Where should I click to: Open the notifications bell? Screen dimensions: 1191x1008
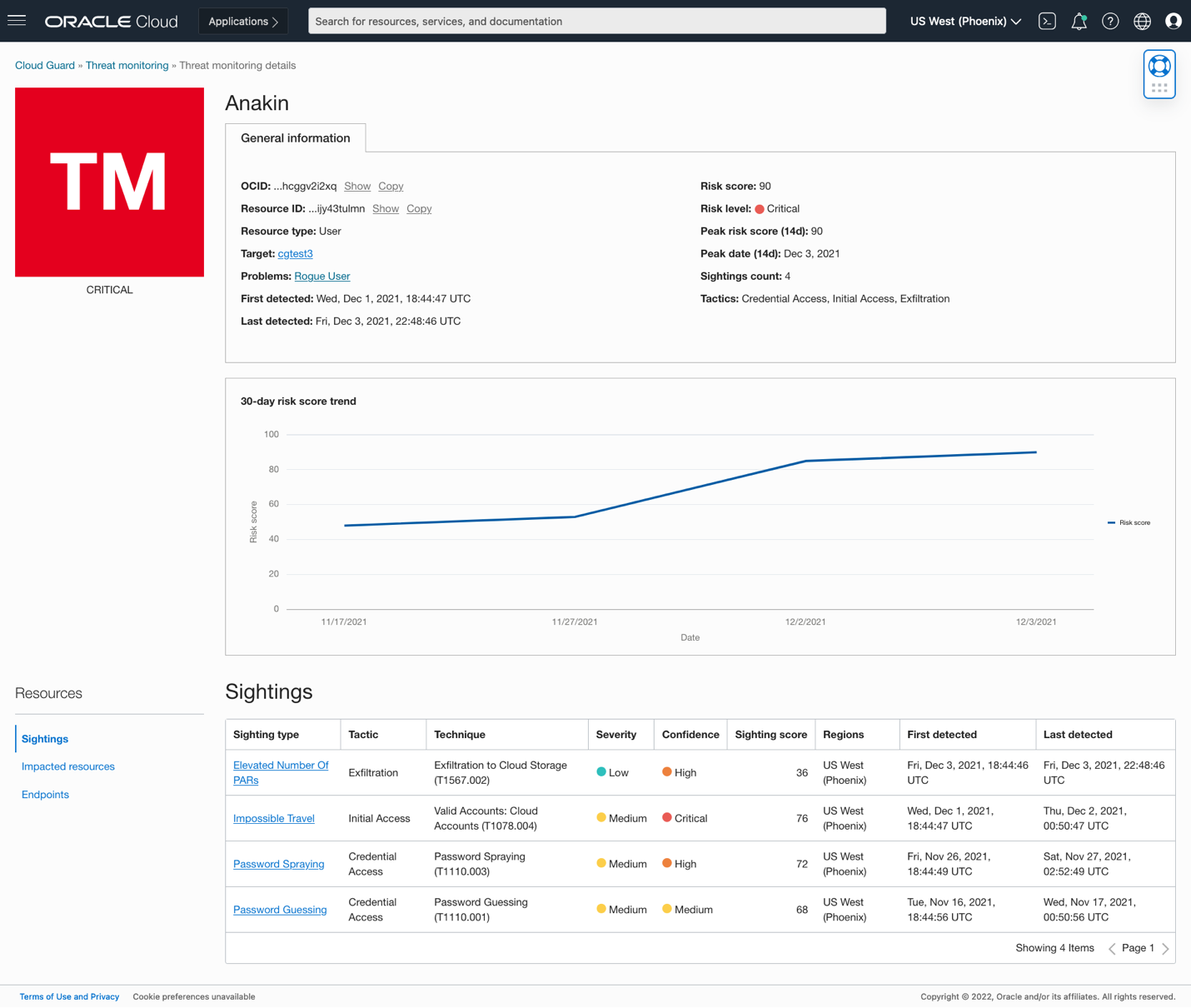tap(1079, 22)
